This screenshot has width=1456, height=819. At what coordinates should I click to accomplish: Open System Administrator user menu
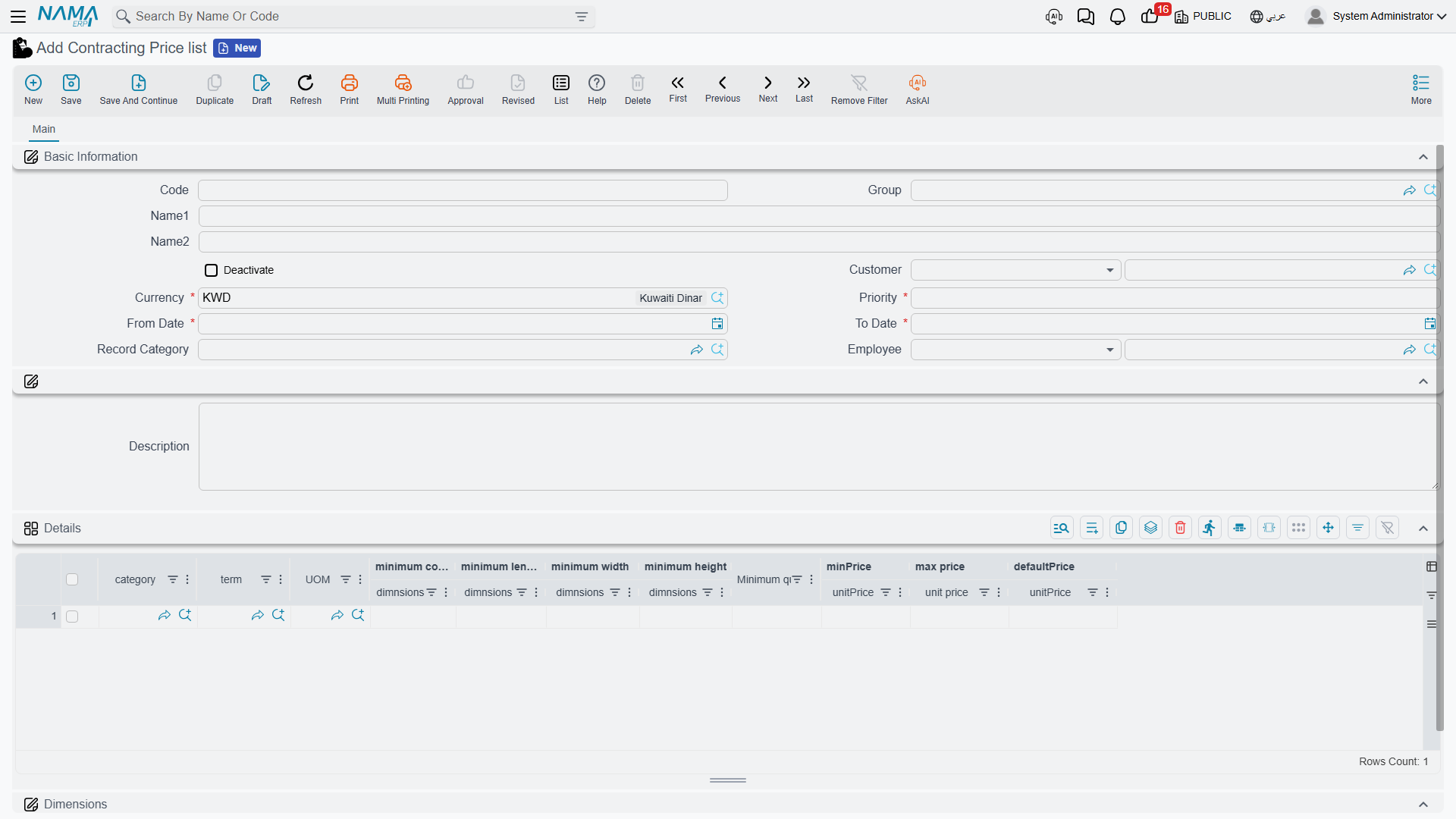[x=1376, y=16]
